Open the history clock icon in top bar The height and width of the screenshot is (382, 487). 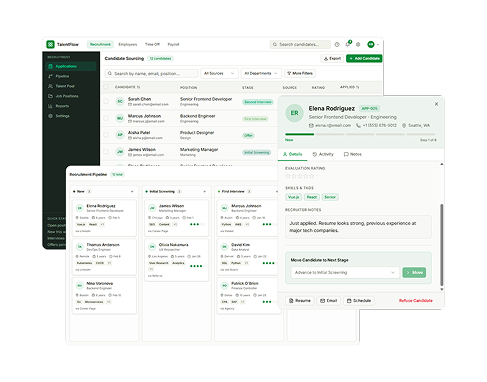[x=337, y=44]
